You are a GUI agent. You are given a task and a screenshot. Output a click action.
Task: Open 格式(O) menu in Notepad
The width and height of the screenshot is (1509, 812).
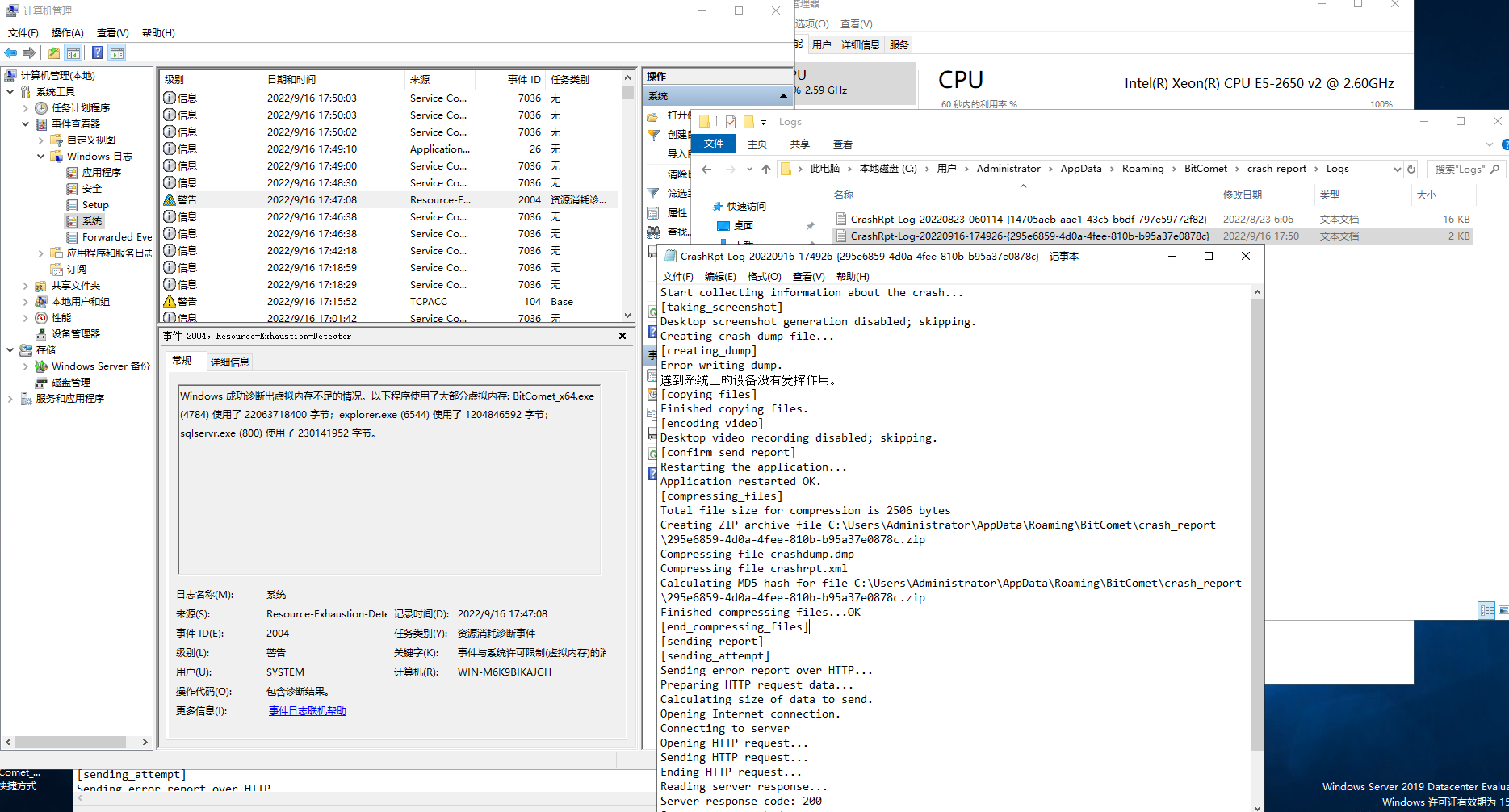pyautogui.click(x=764, y=276)
